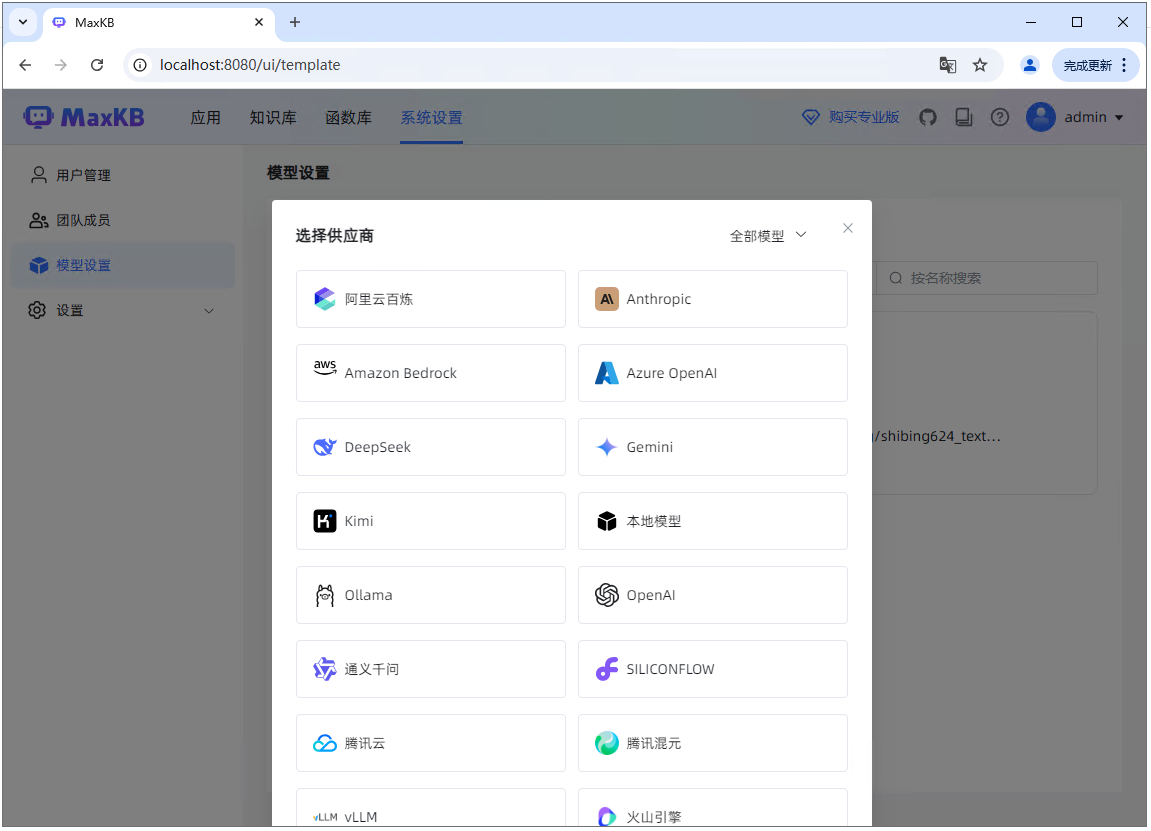Close the MaxKB browser tab
1151x831 pixels.
[x=259, y=23]
